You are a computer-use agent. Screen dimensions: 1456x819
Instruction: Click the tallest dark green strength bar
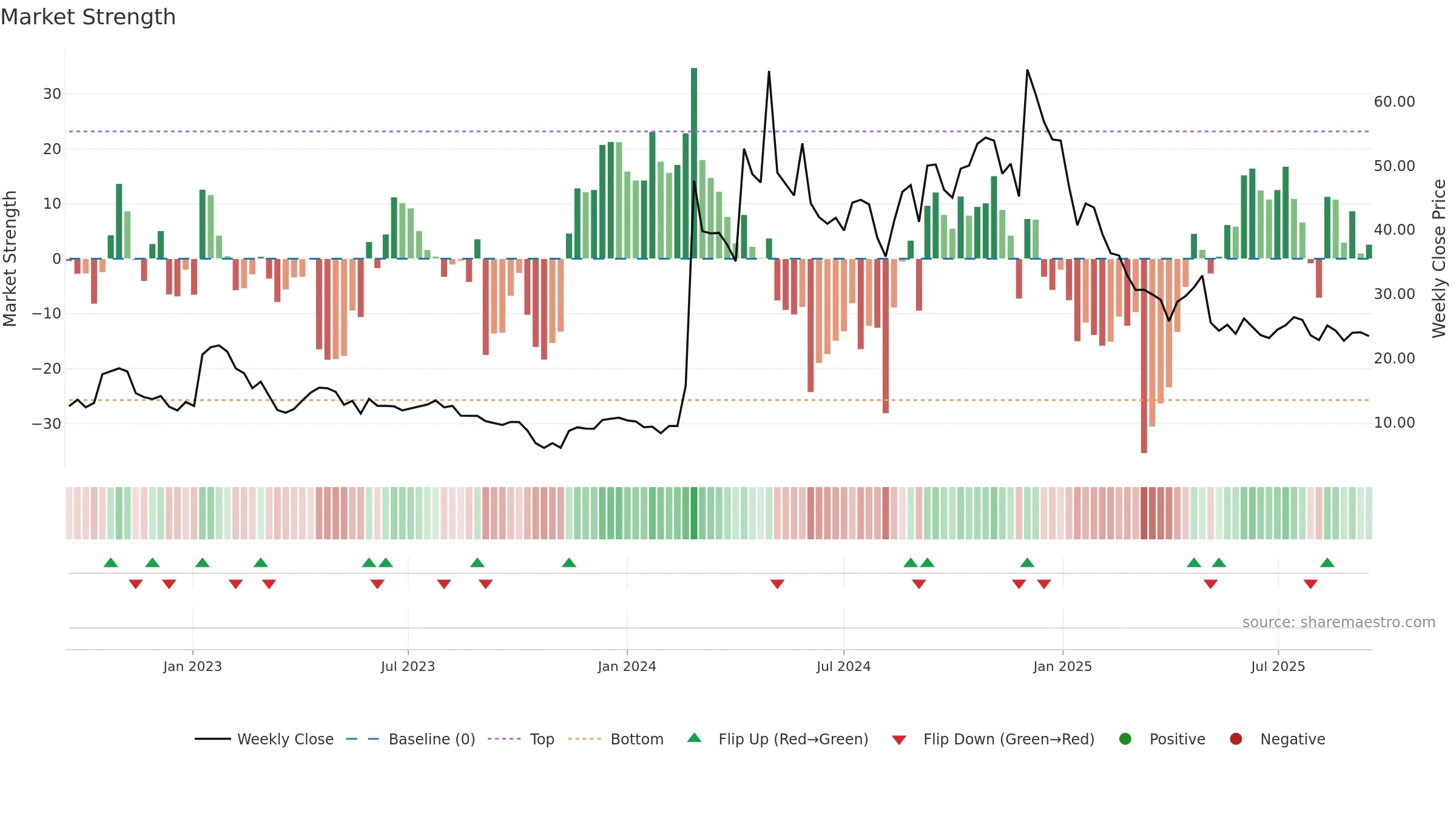(694, 163)
